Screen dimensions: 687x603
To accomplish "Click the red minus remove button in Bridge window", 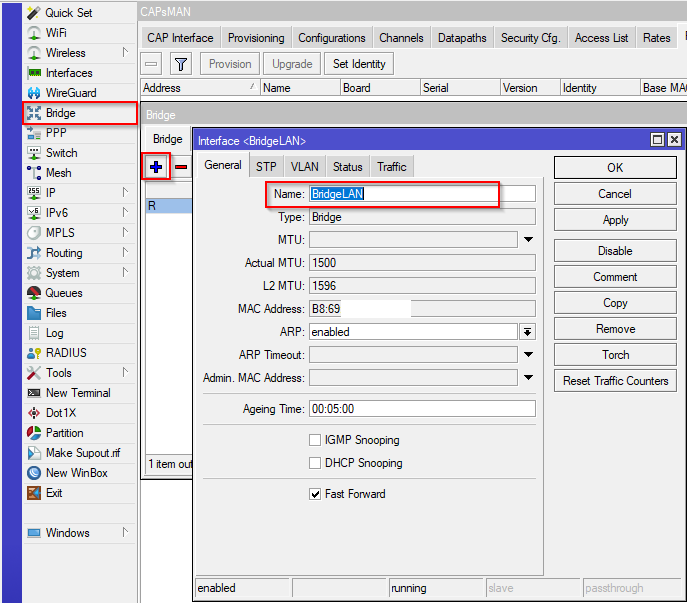I will point(181,167).
